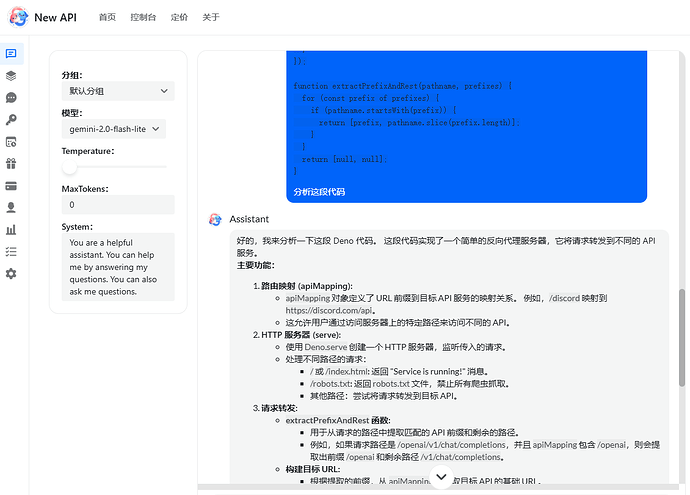Click the 路由映射 (apiMapping) list heading
The width and height of the screenshot is (690, 495).
coord(307,286)
